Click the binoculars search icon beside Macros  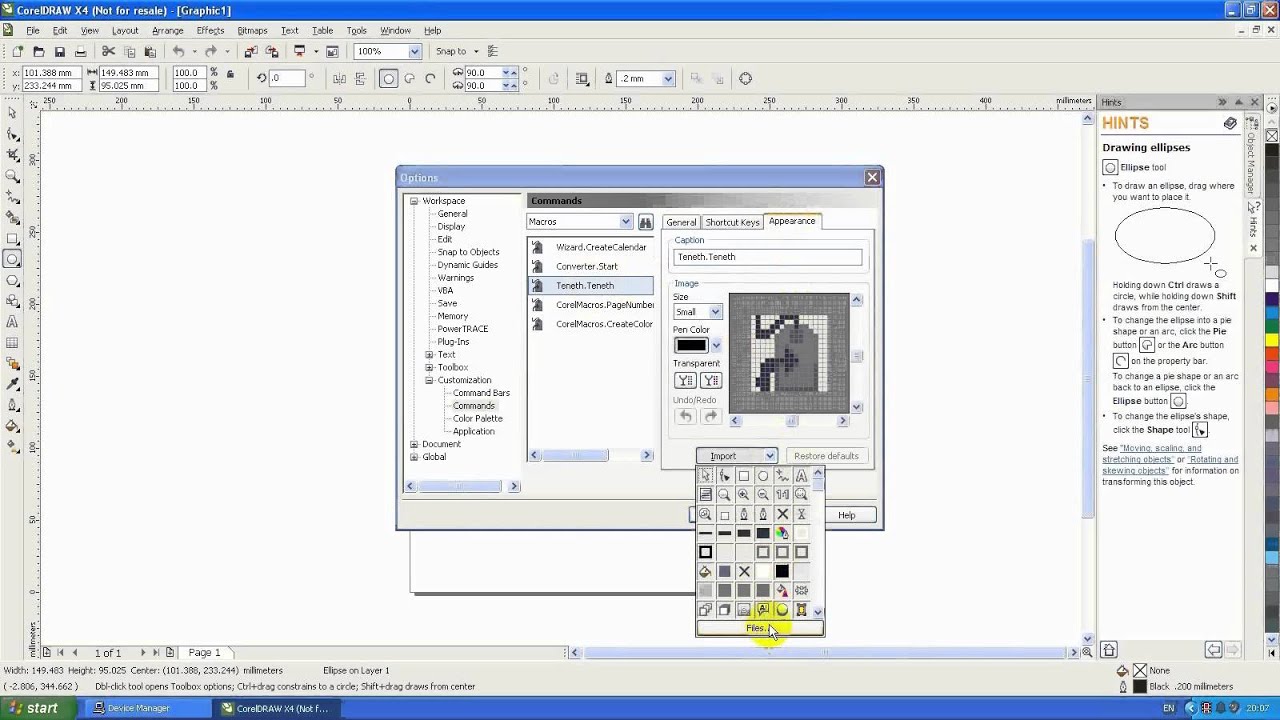click(x=645, y=222)
